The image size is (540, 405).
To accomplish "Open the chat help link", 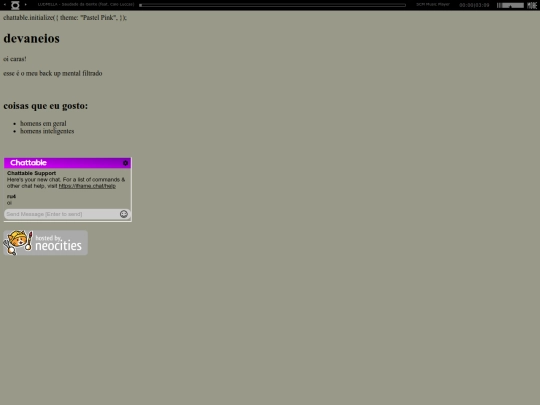I will pyautogui.click(x=87, y=186).
